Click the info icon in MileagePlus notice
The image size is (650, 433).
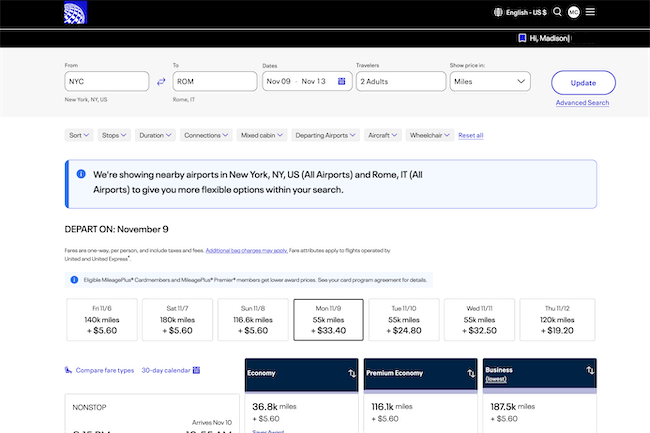pos(74,280)
